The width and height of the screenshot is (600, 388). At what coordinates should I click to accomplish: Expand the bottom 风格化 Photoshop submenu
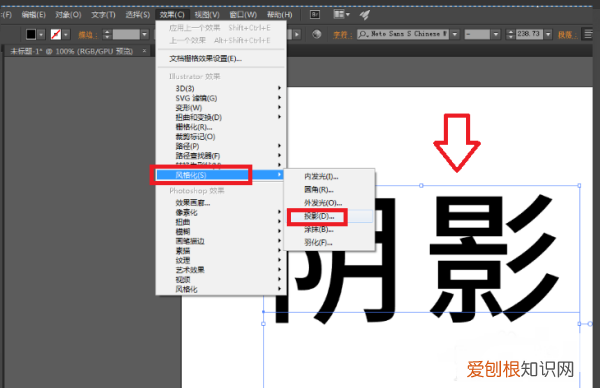[221, 289]
